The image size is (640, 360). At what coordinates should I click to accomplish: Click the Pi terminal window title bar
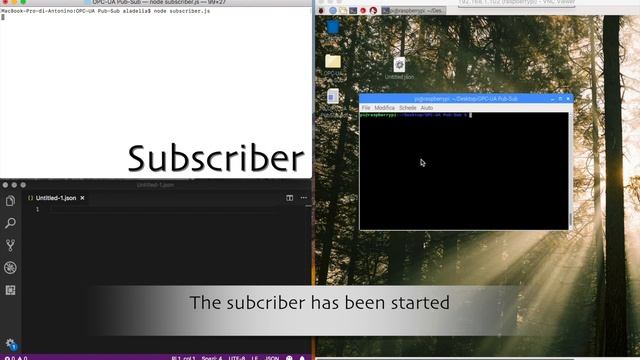click(x=466, y=99)
